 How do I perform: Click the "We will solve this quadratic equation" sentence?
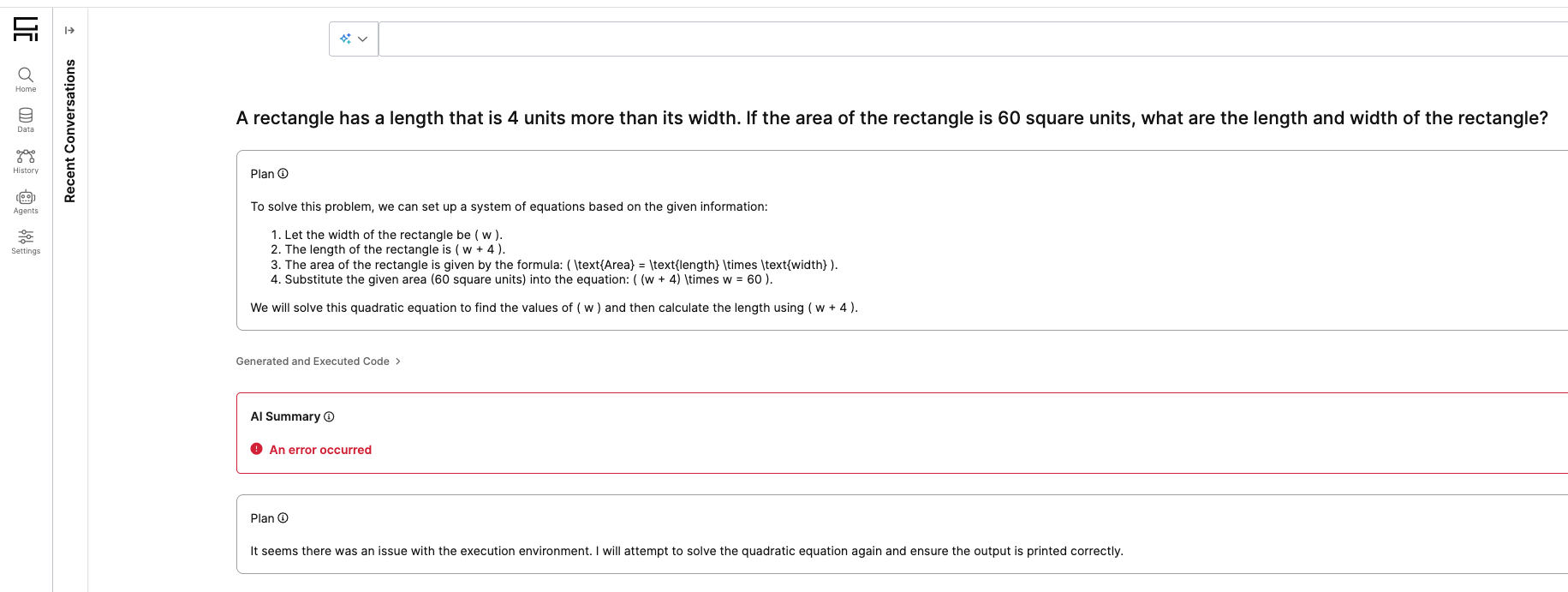coord(553,308)
